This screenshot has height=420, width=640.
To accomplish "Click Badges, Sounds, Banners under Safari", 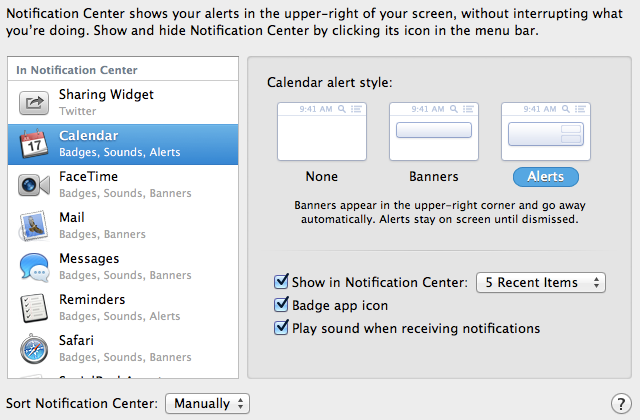I will point(125,357).
